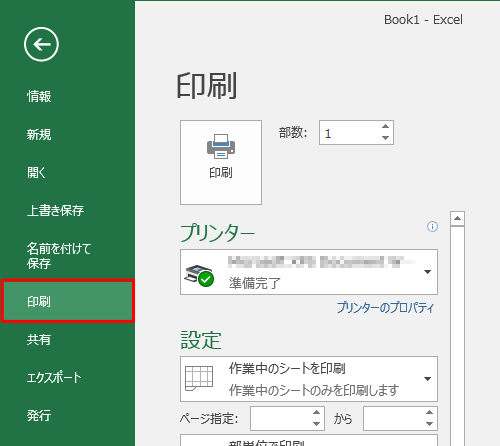Select 新規 in the sidebar
The width and height of the screenshot is (500, 446).
39,135
